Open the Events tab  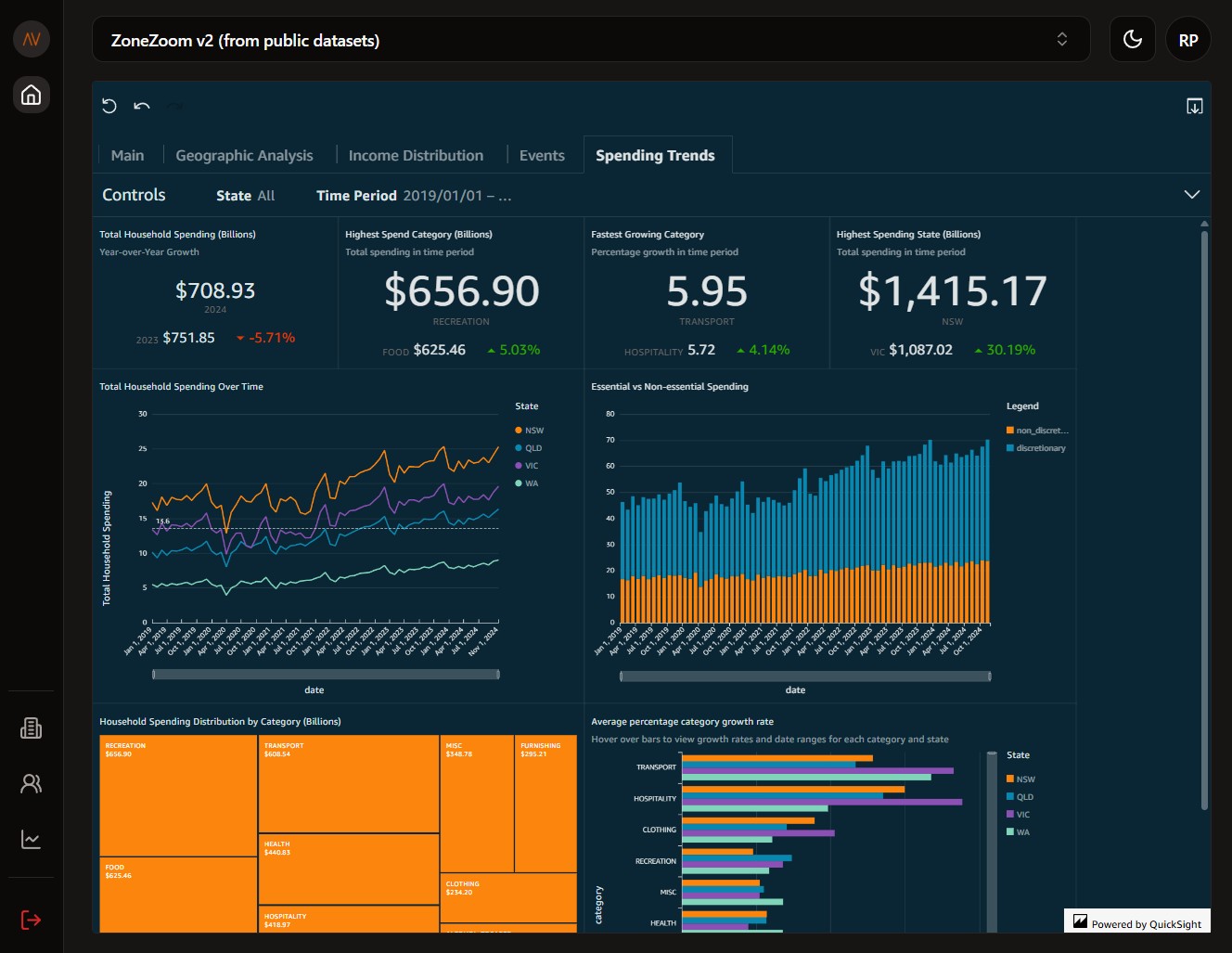coord(542,155)
